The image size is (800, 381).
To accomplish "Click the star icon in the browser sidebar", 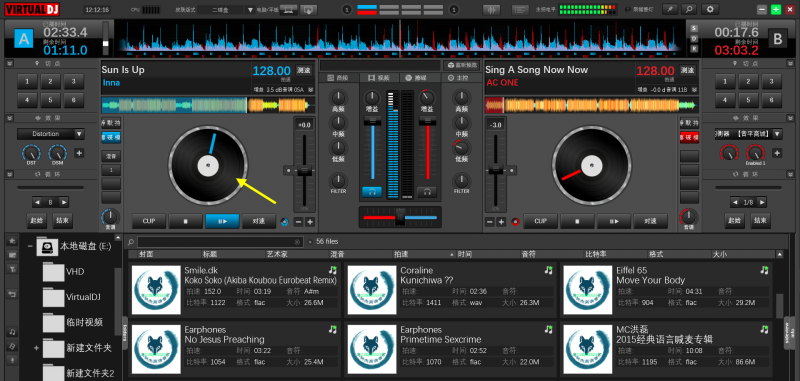I will (x=12, y=241).
